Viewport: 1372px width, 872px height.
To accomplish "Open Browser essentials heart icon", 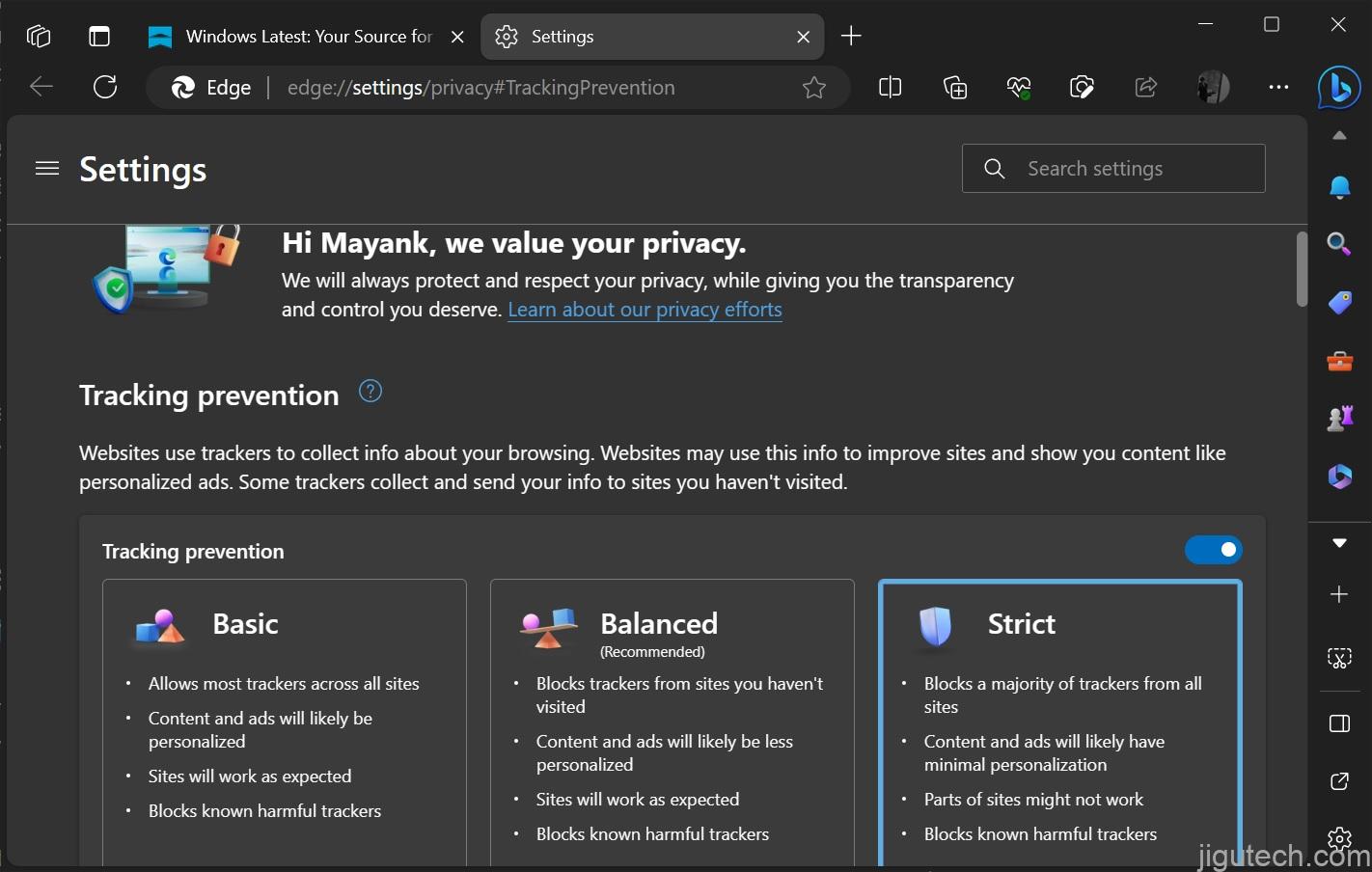I will [1019, 88].
